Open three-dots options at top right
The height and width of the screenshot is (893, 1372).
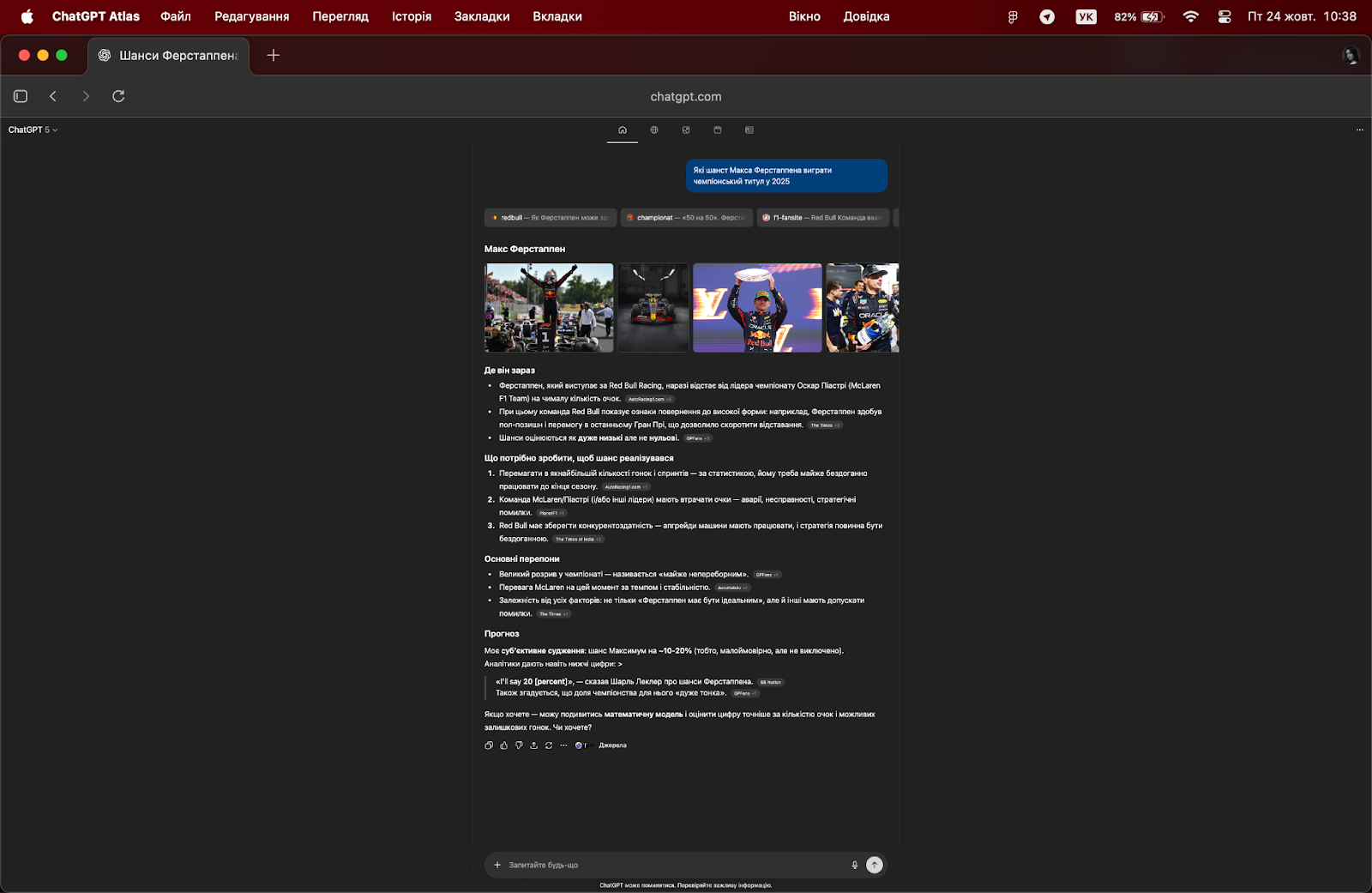pos(1359,130)
